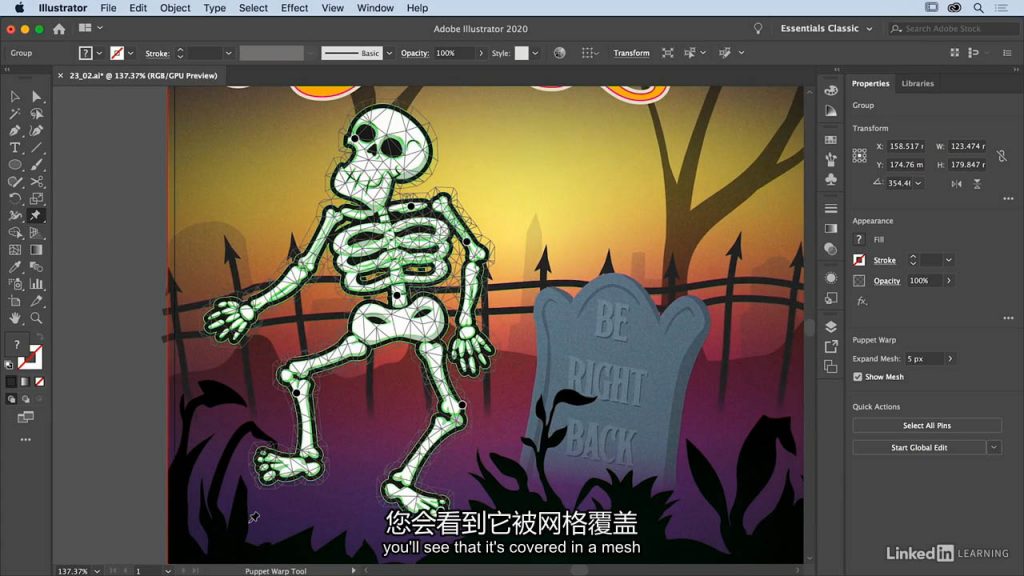Image resolution: width=1024 pixels, height=576 pixels.
Task: Open the rotation angle dropdown
Action: pos(918,184)
